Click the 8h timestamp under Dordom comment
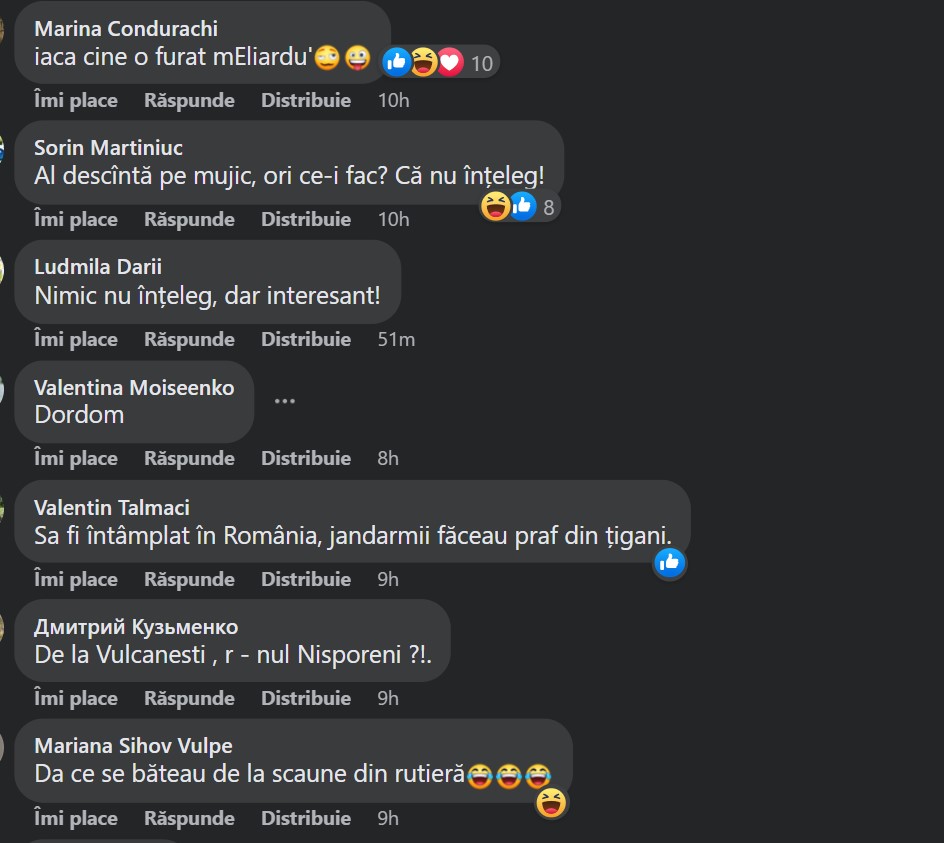 388,458
